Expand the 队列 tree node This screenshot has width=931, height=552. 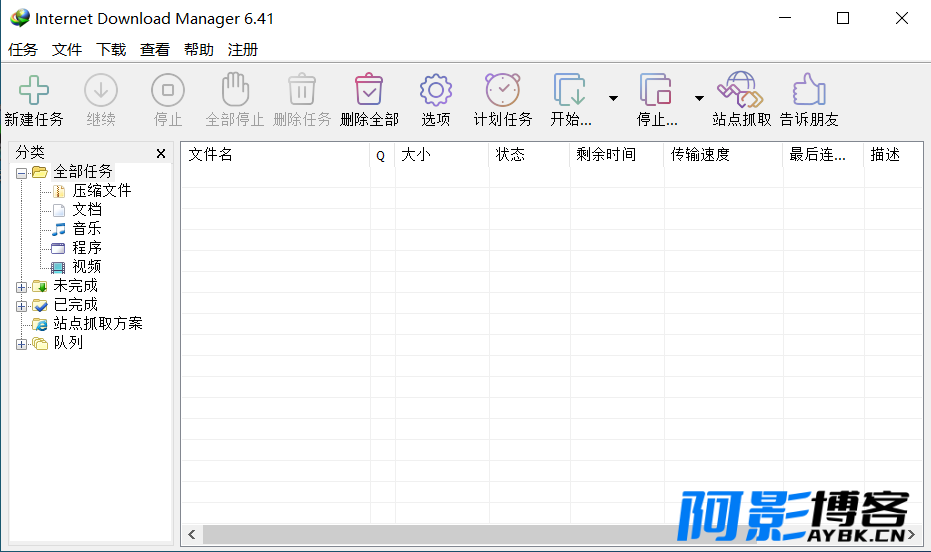(x=21, y=344)
